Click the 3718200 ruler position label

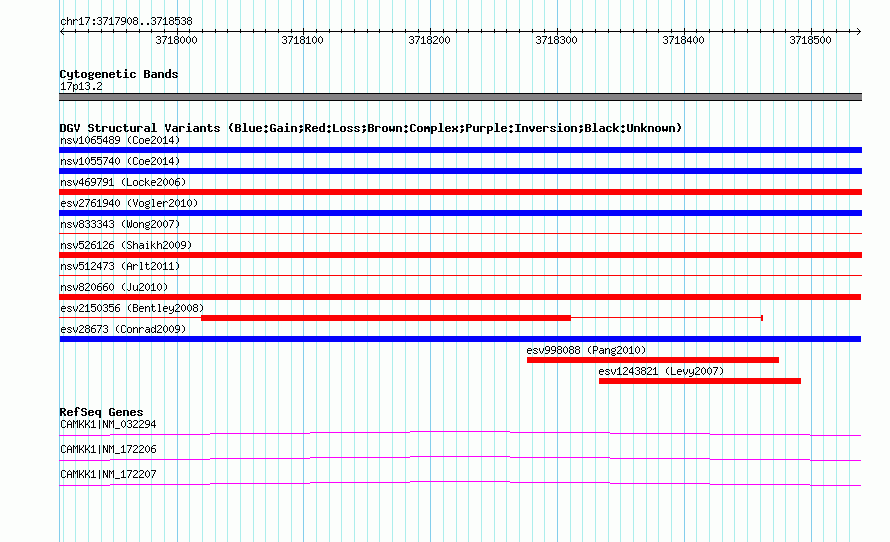point(430,40)
